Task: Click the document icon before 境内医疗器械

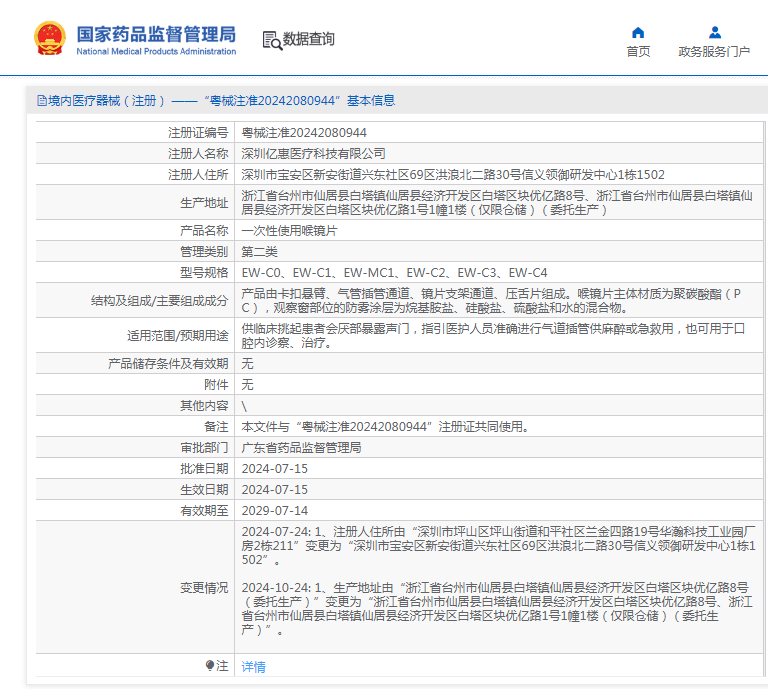Action: click(41, 100)
